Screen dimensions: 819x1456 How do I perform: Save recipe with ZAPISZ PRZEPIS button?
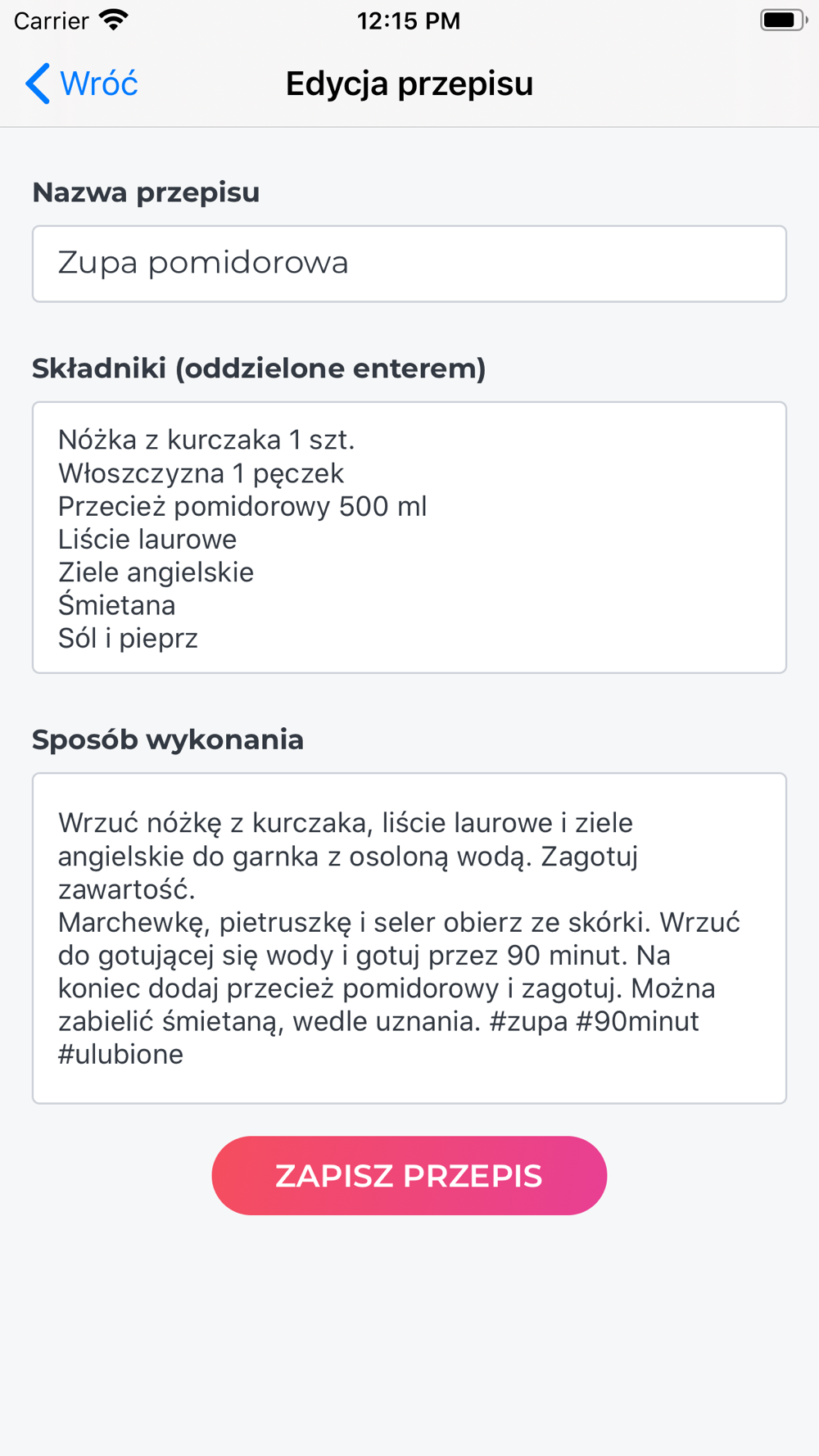pos(409,1175)
